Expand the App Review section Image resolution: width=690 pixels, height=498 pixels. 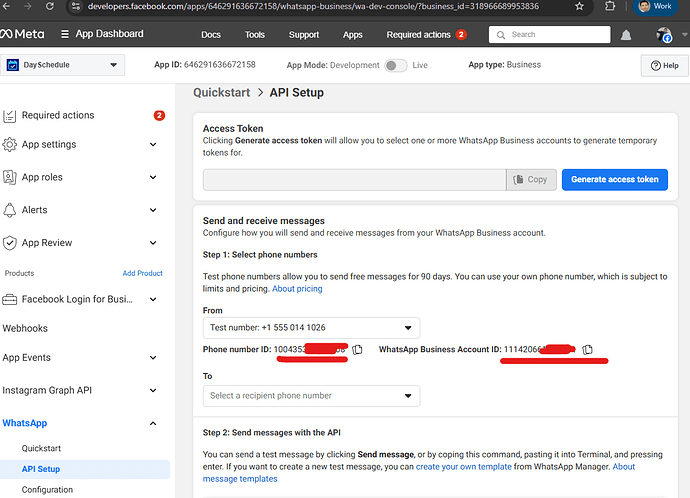pos(153,243)
